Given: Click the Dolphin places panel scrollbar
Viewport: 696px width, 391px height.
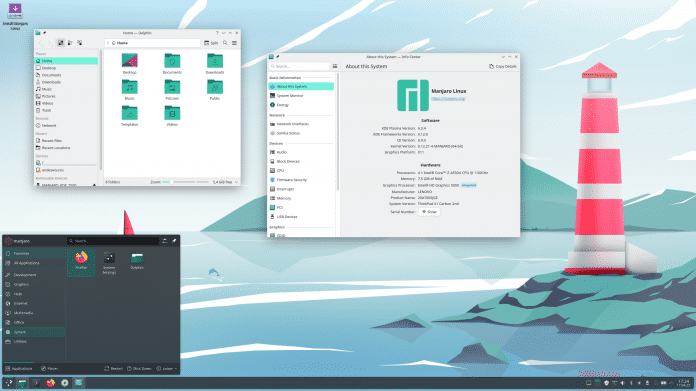Looking at the screenshot, I should tap(100, 111).
